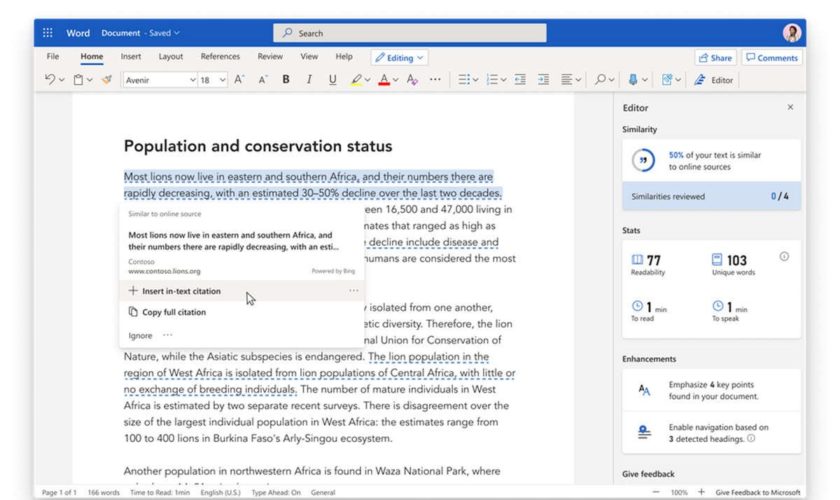840x500 pixels.
Task: Click the Stats info icon
Action: pos(784,257)
